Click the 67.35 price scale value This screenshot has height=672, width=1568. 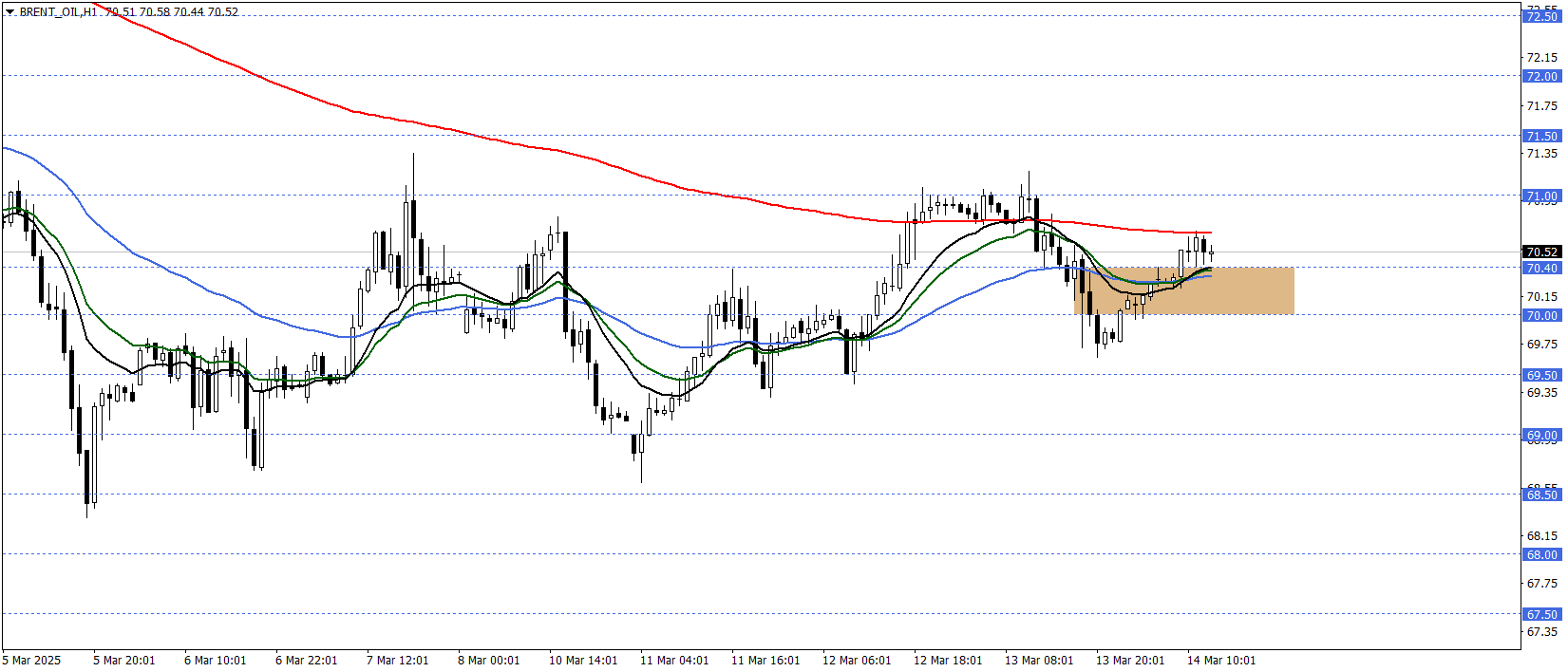(1541, 631)
